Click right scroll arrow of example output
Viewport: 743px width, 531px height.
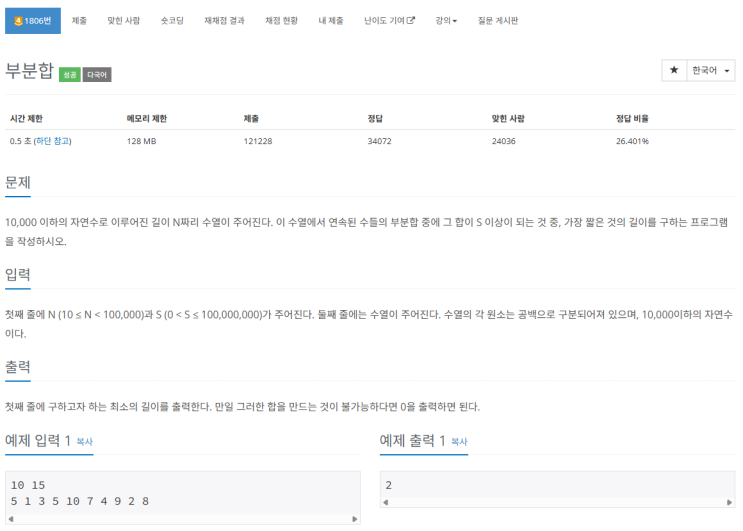pyautogui.click(x=729, y=503)
